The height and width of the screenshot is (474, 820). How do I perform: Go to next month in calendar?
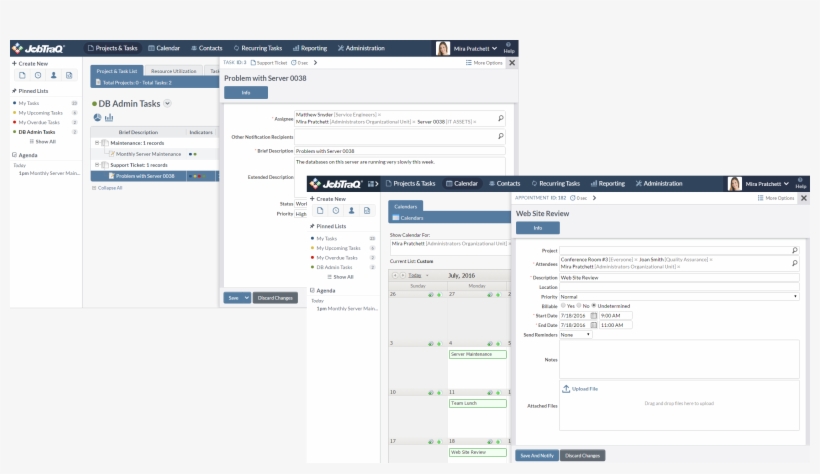(x=403, y=275)
